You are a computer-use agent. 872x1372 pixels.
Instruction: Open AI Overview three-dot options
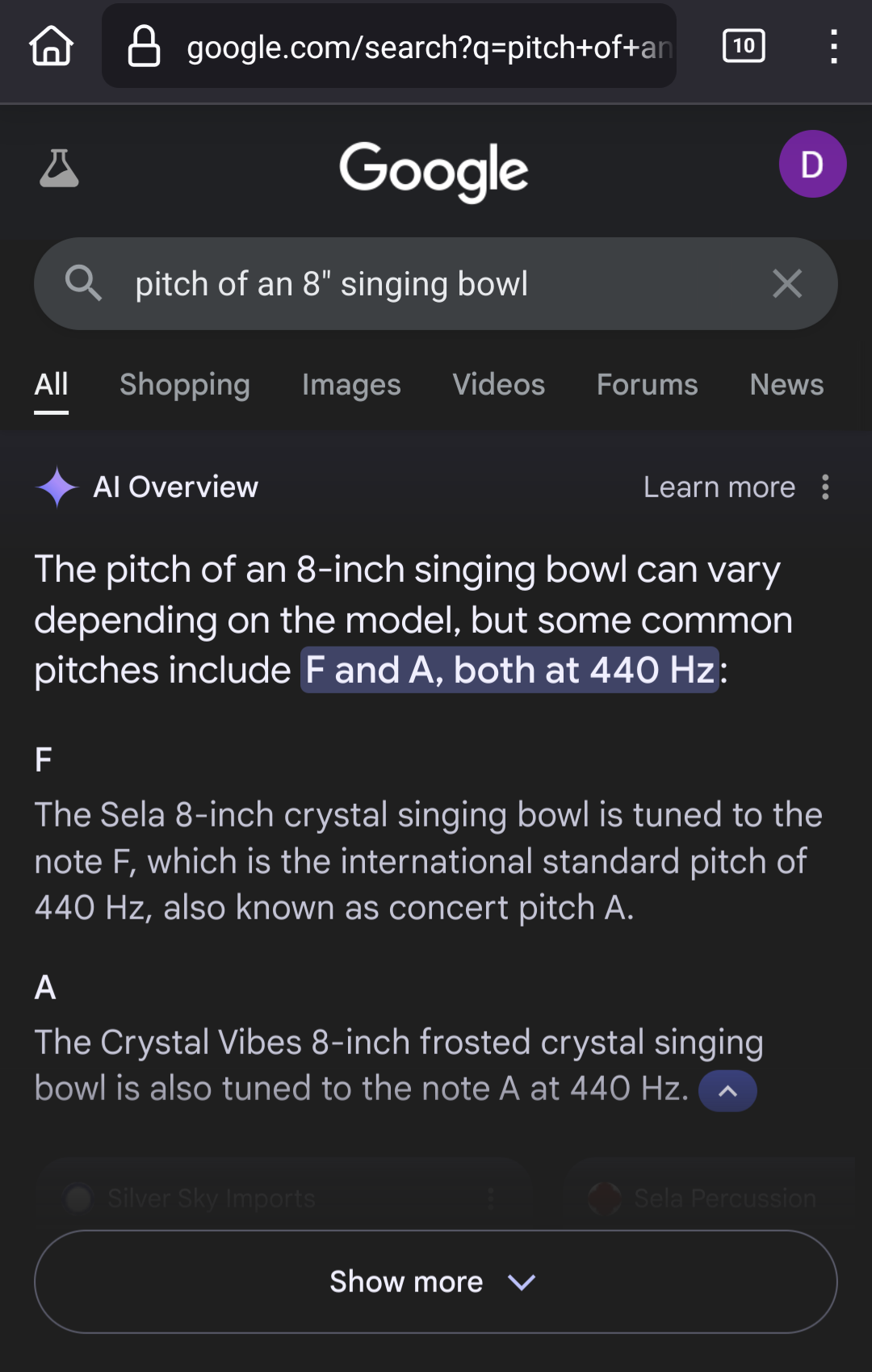[x=825, y=487]
